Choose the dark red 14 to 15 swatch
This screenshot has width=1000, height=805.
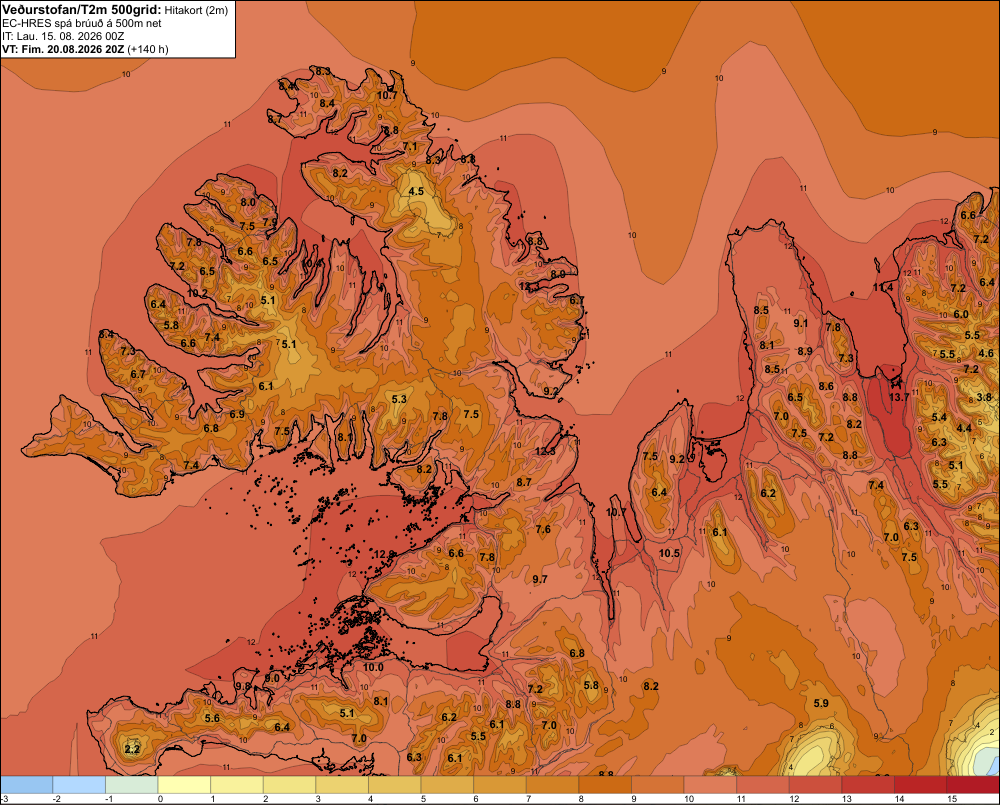tap(920, 785)
